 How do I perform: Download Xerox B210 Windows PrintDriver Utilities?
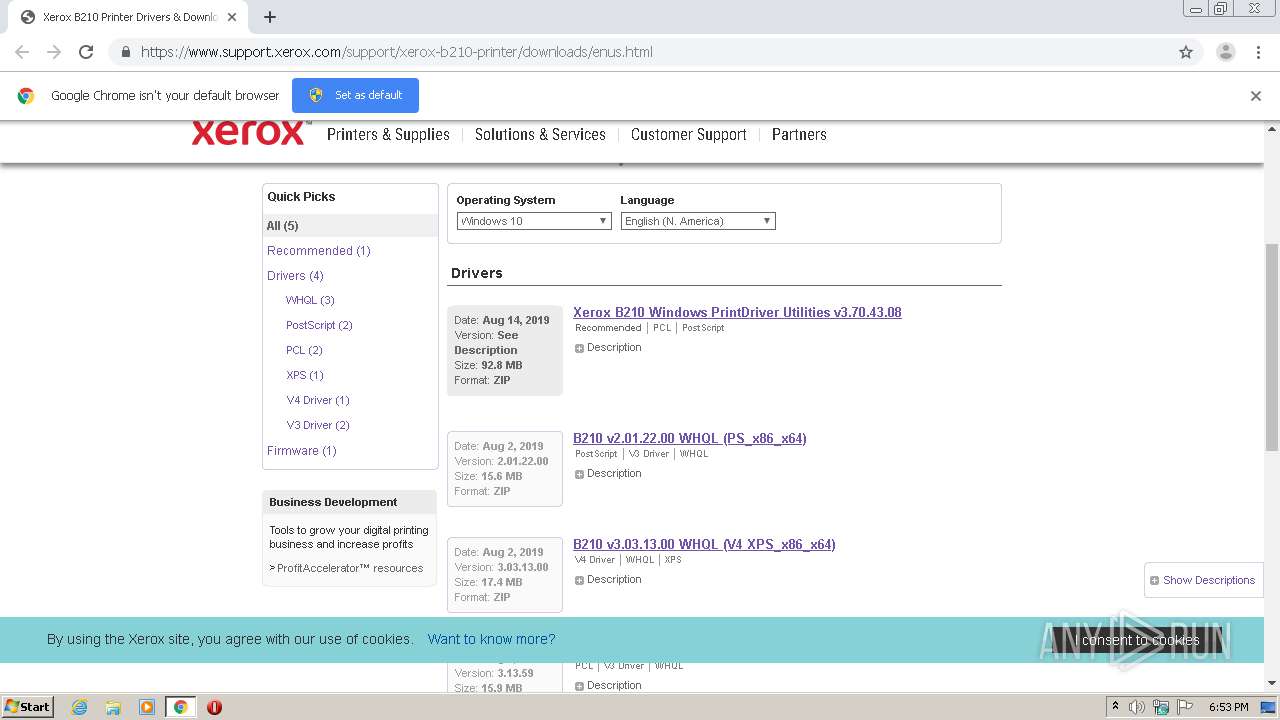[x=737, y=312]
